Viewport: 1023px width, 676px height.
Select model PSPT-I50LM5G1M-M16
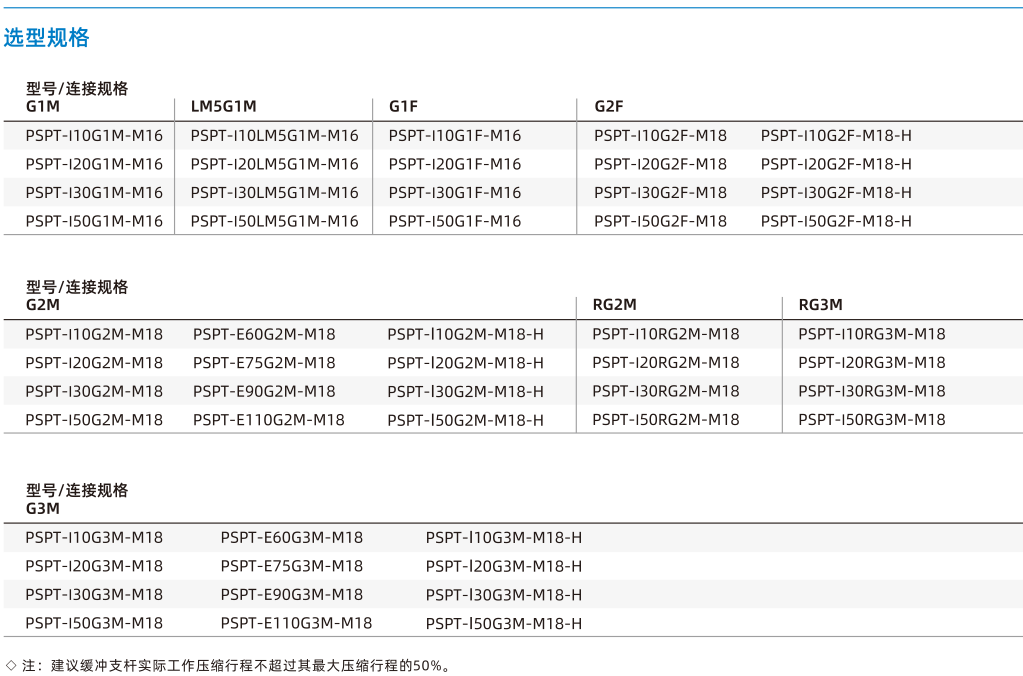tap(275, 221)
